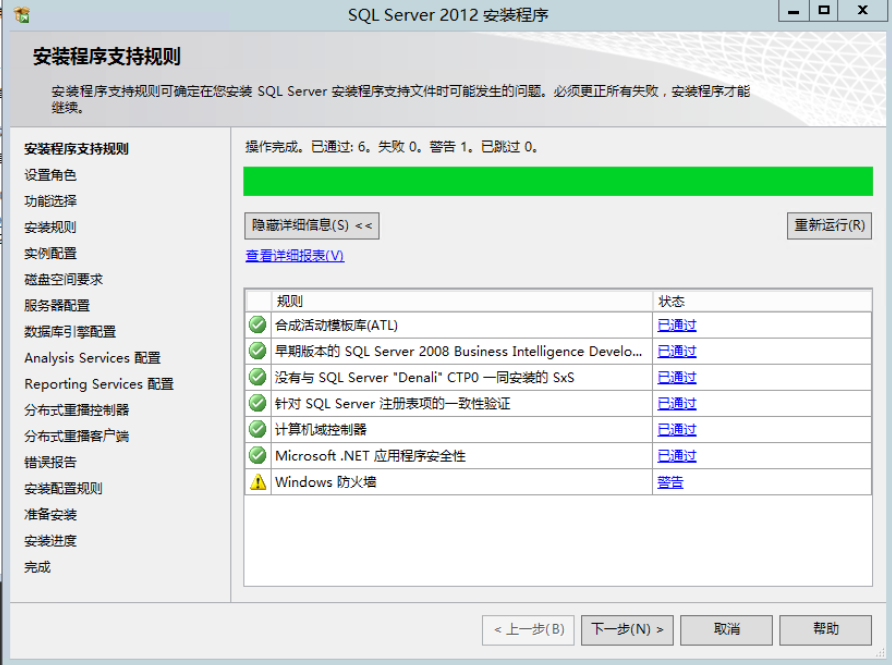This screenshot has height=665, width=892.
Task: Select 安装进度 step in sidebar
Action: (50, 542)
